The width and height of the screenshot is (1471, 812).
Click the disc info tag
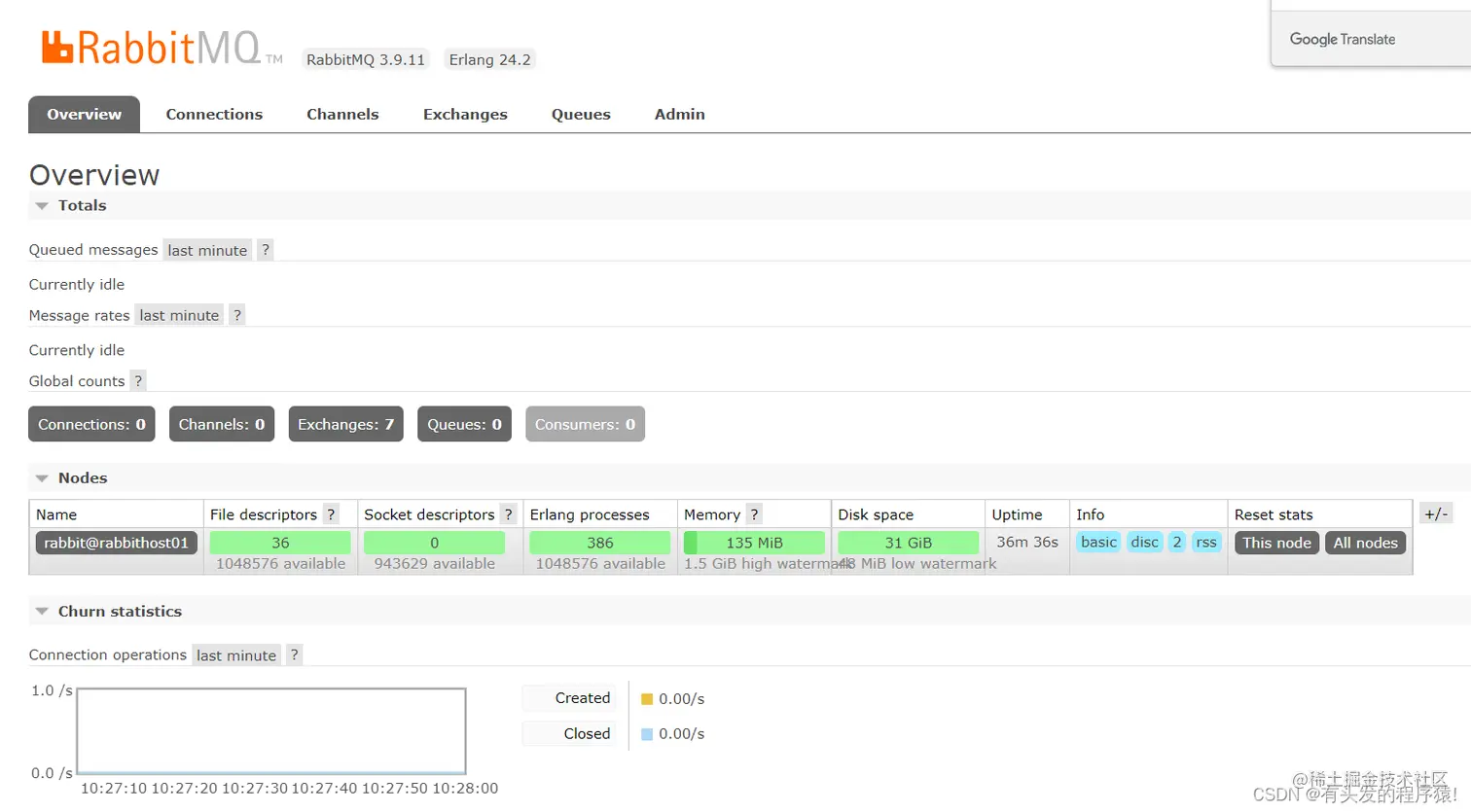(1145, 542)
